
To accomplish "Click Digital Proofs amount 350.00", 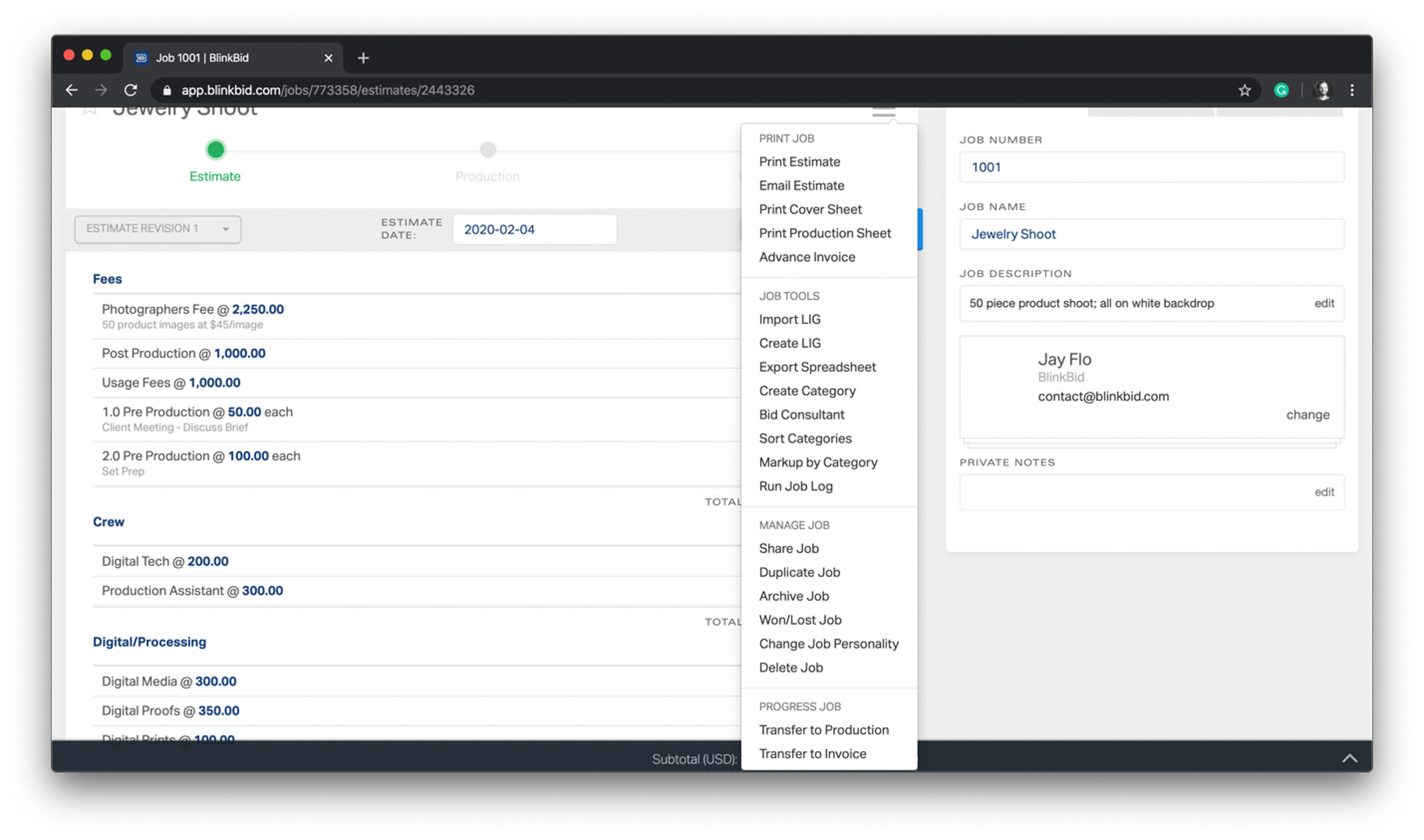I will 219,711.
